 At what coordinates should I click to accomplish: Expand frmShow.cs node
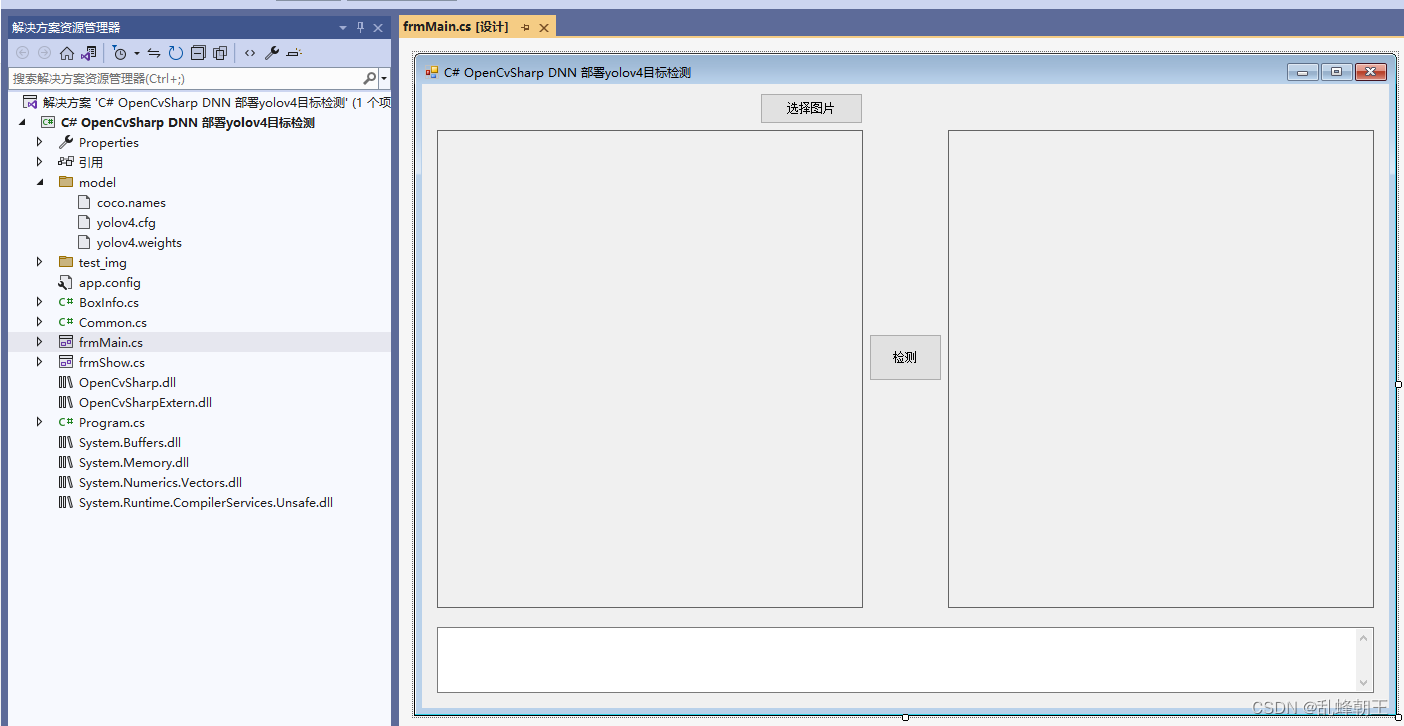point(40,362)
